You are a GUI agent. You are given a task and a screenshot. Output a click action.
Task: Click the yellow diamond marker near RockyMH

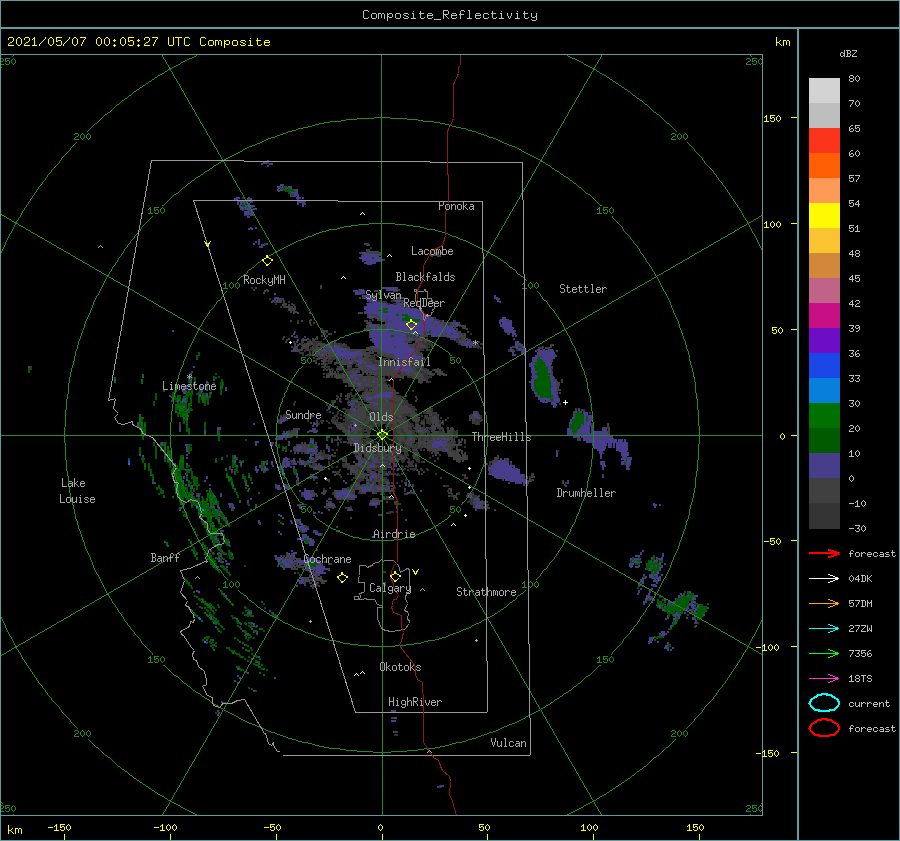[267, 261]
